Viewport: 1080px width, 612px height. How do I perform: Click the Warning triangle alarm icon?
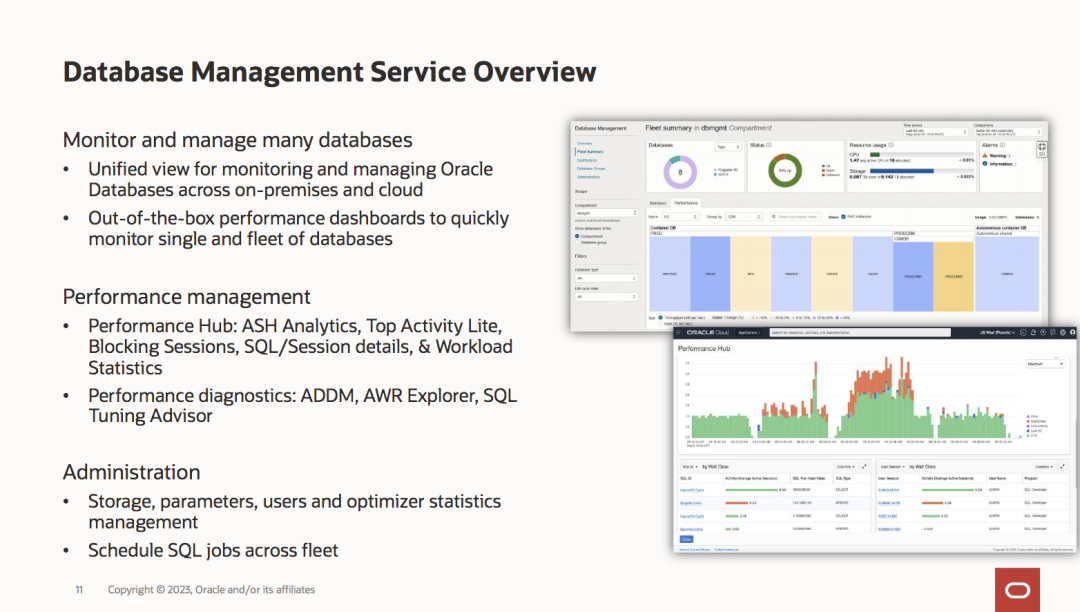pyautogui.click(x=985, y=156)
